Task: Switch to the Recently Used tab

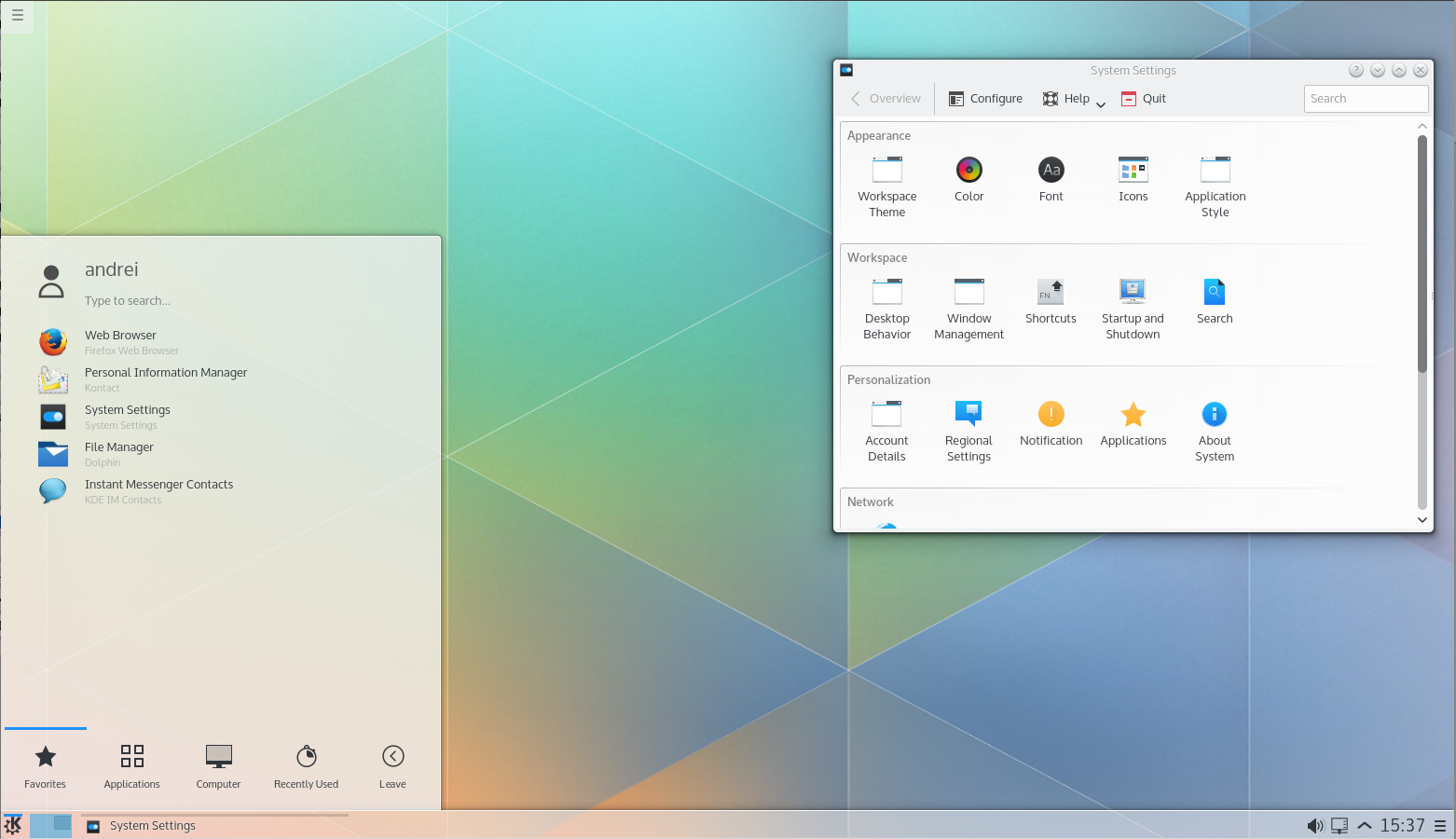Action: [306, 766]
